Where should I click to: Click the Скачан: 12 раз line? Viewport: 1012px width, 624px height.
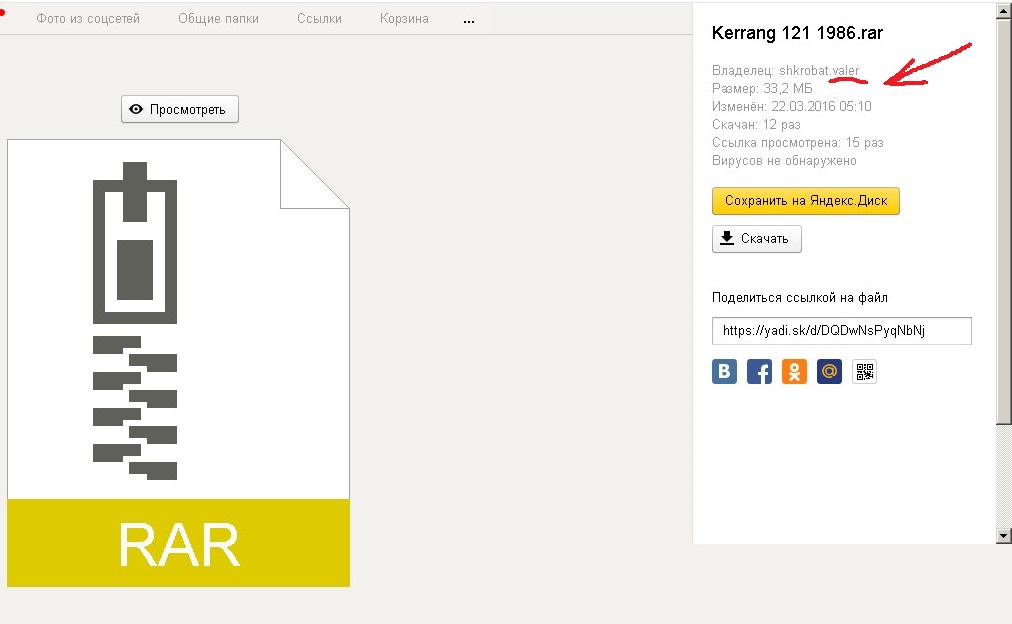coord(756,125)
